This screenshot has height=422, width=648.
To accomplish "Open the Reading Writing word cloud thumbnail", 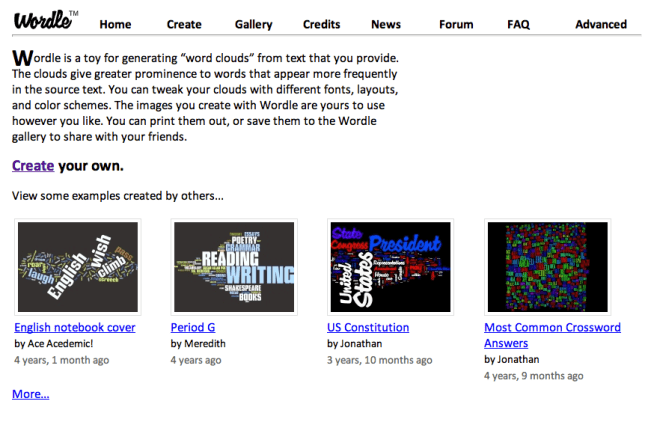I will point(232,267).
